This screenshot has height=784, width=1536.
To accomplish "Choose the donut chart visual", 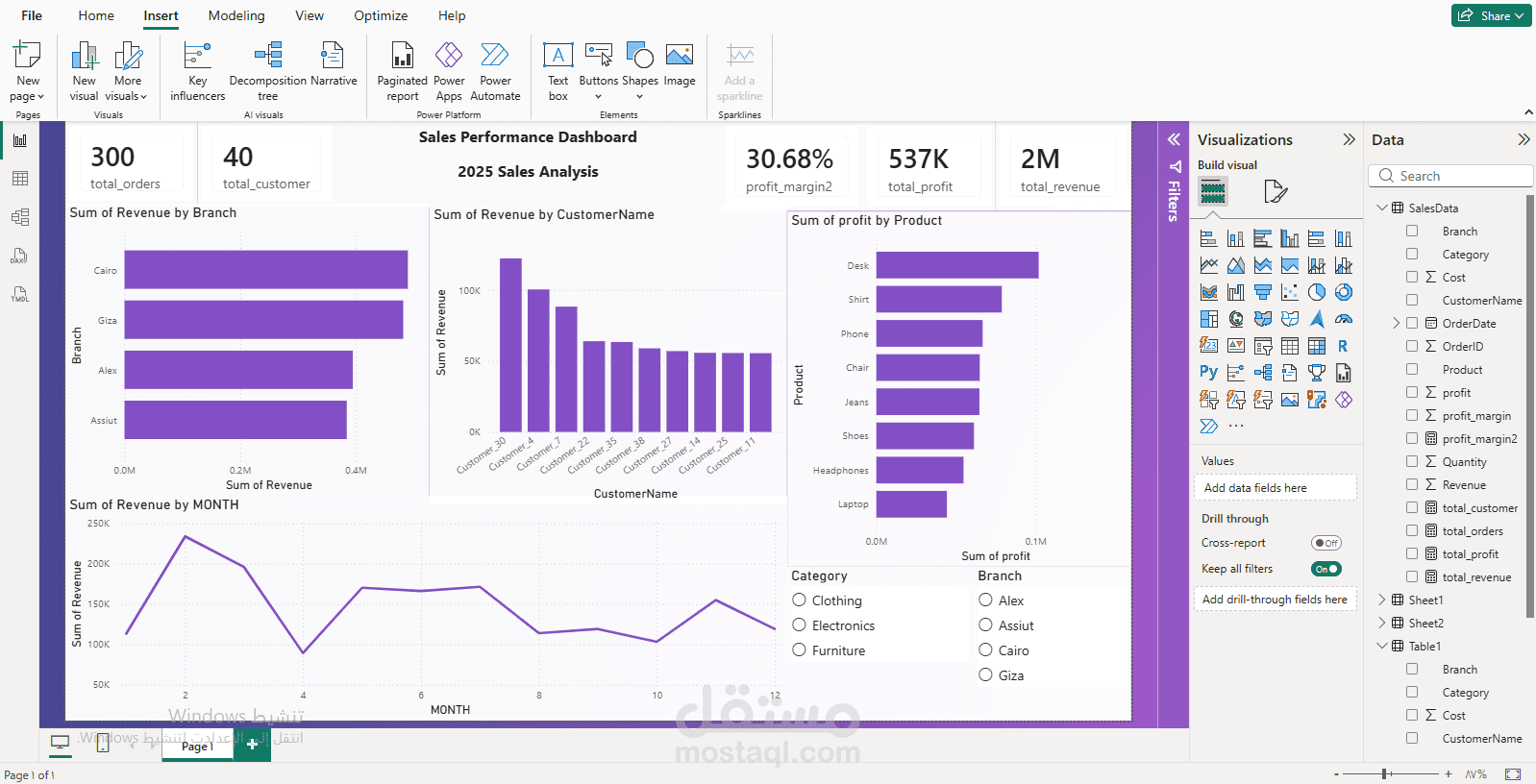I will 1344,292.
